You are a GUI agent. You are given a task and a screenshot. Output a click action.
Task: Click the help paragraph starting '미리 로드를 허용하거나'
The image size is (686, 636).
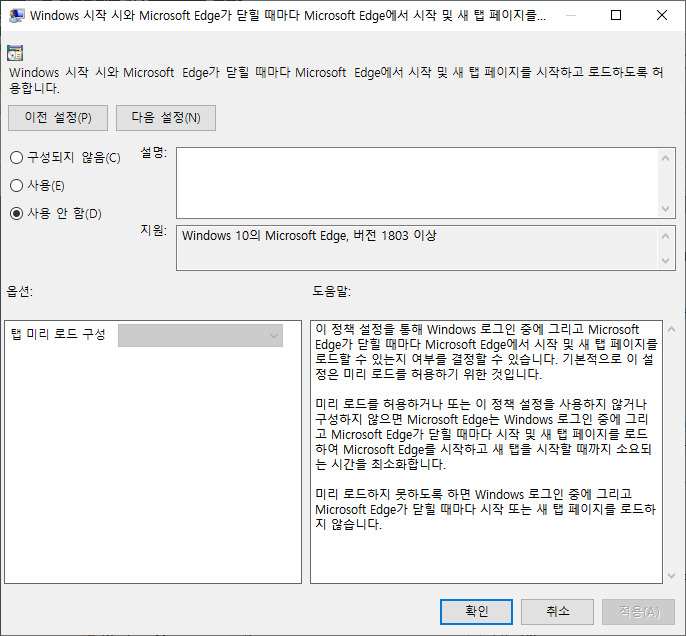[483, 434]
